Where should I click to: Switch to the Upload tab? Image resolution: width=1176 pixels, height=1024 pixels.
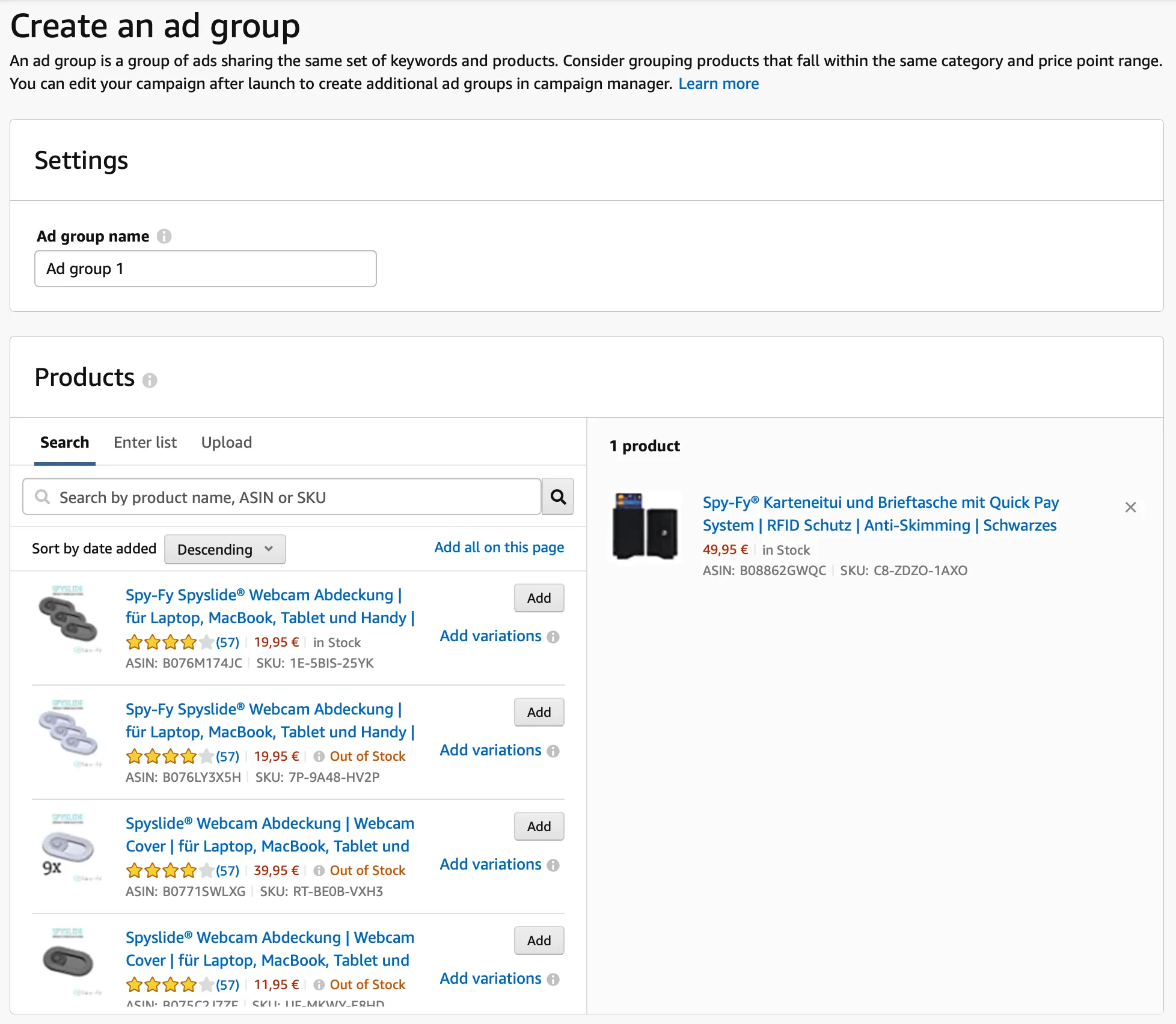pos(227,443)
